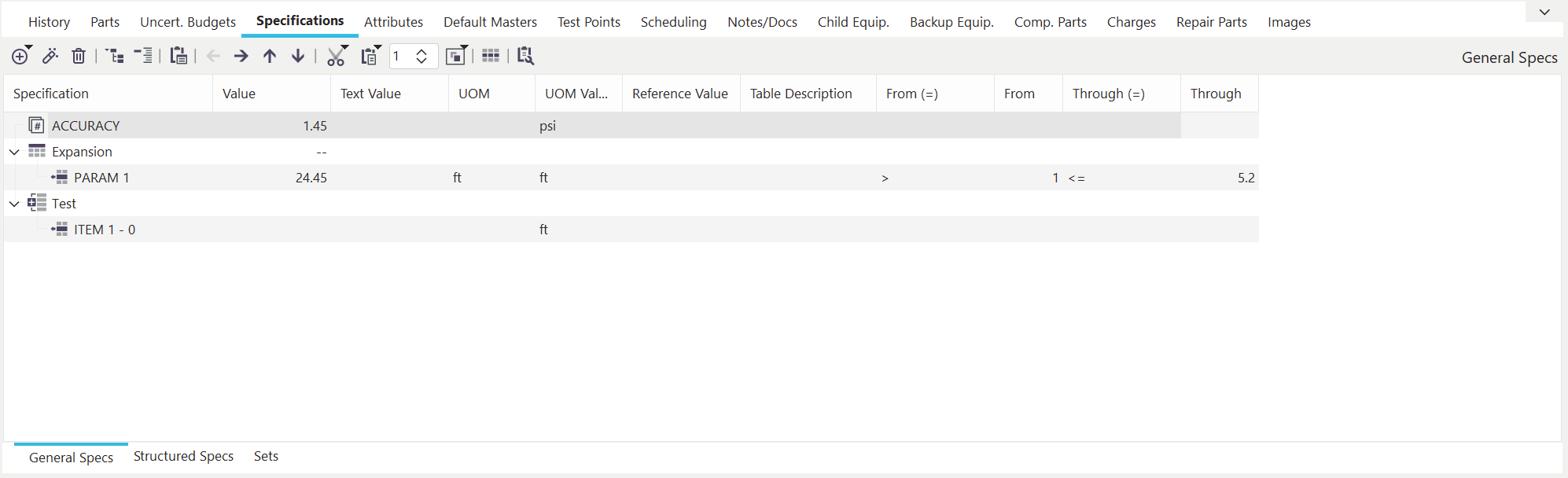Click the add specification plus icon
The width and height of the screenshot is (1568, 478).
[20, 56]
